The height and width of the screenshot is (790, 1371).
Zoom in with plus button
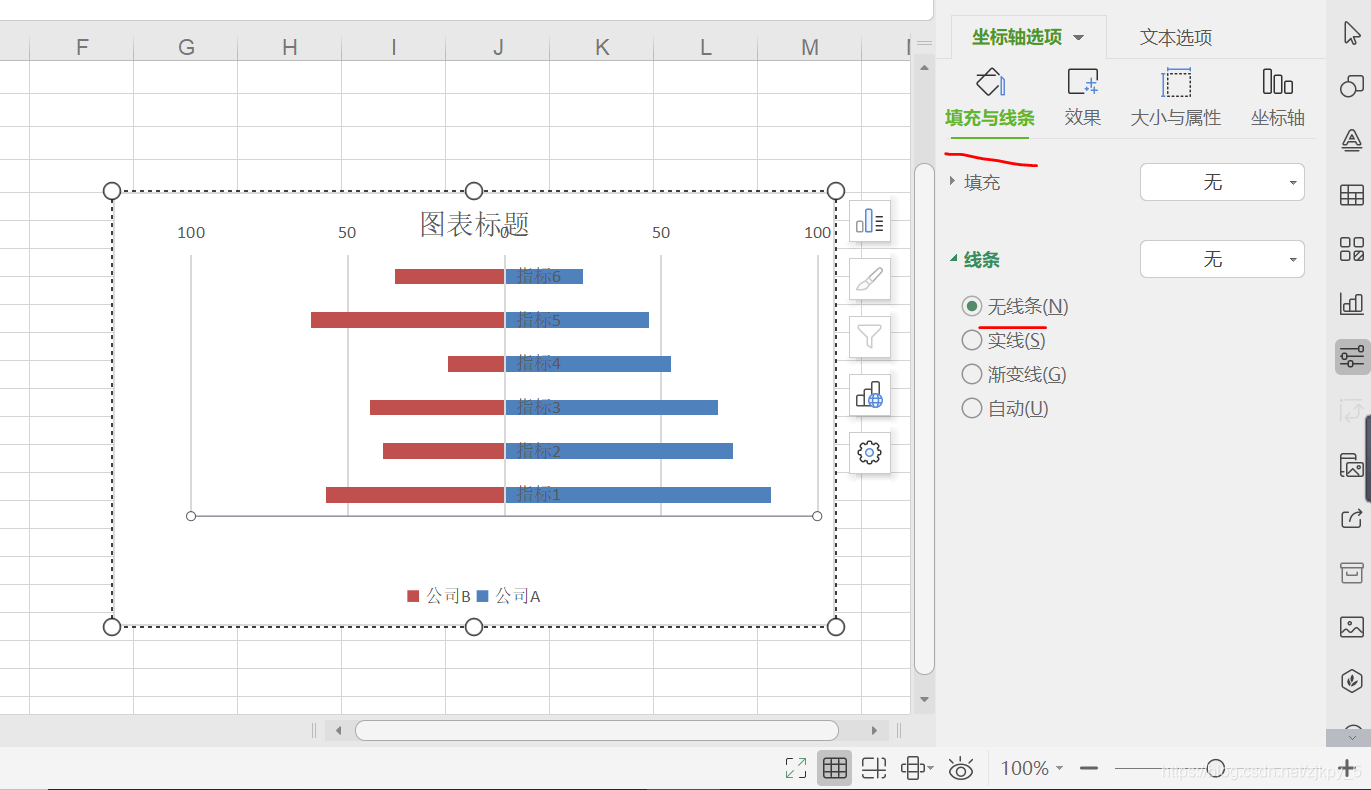tap(1346, 768)
